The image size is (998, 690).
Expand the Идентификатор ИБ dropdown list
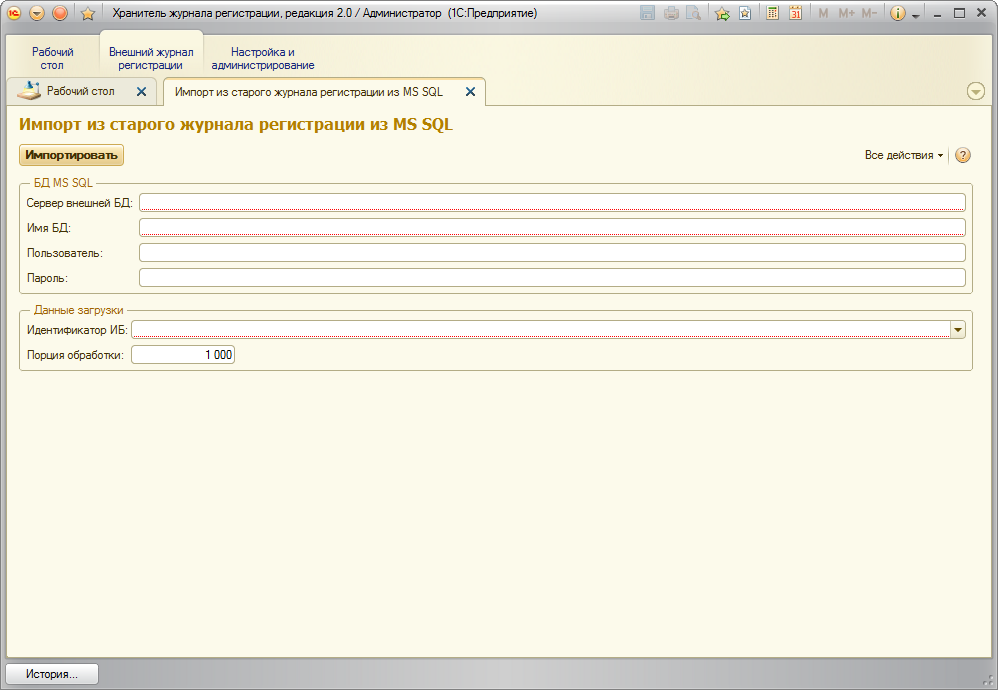point(957,330)
